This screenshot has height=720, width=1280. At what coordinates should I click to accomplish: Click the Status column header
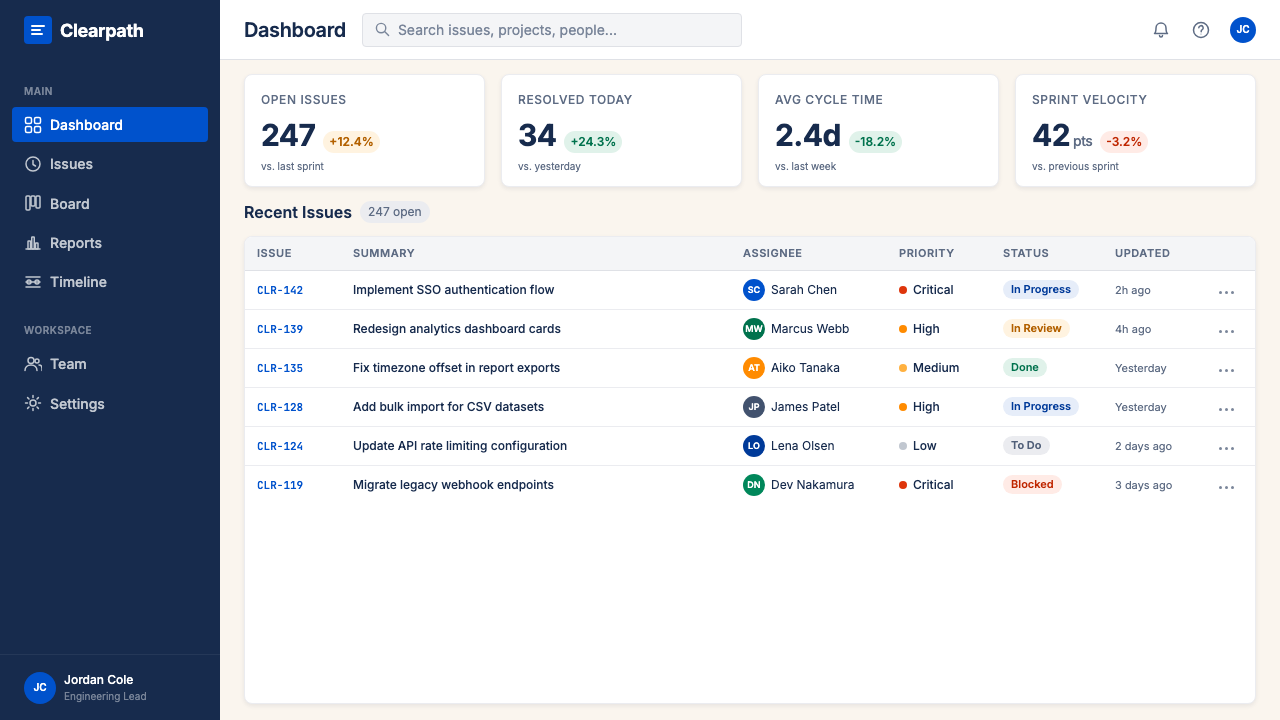coord(1026,254)
